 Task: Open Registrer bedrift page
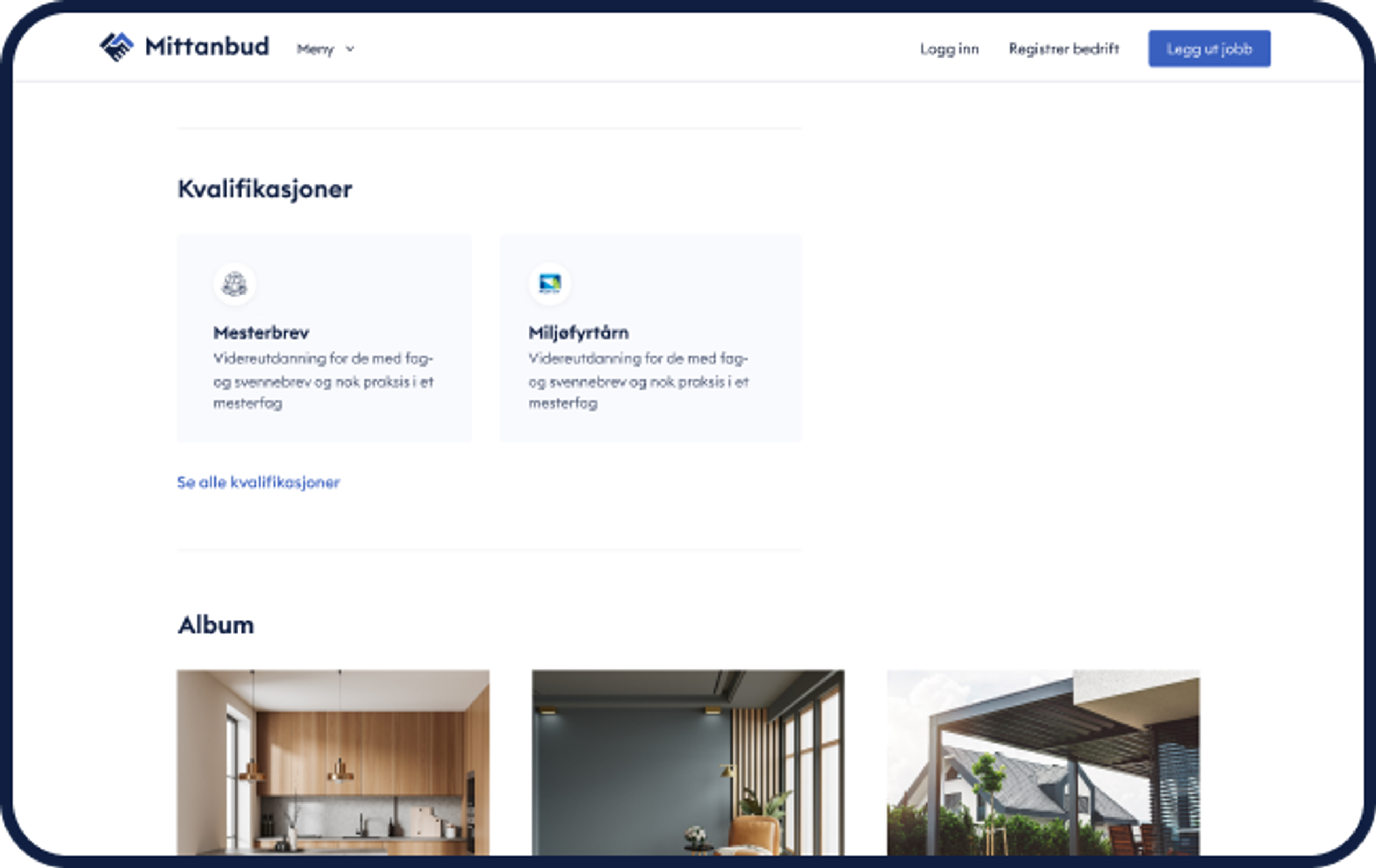(1063, 49)
